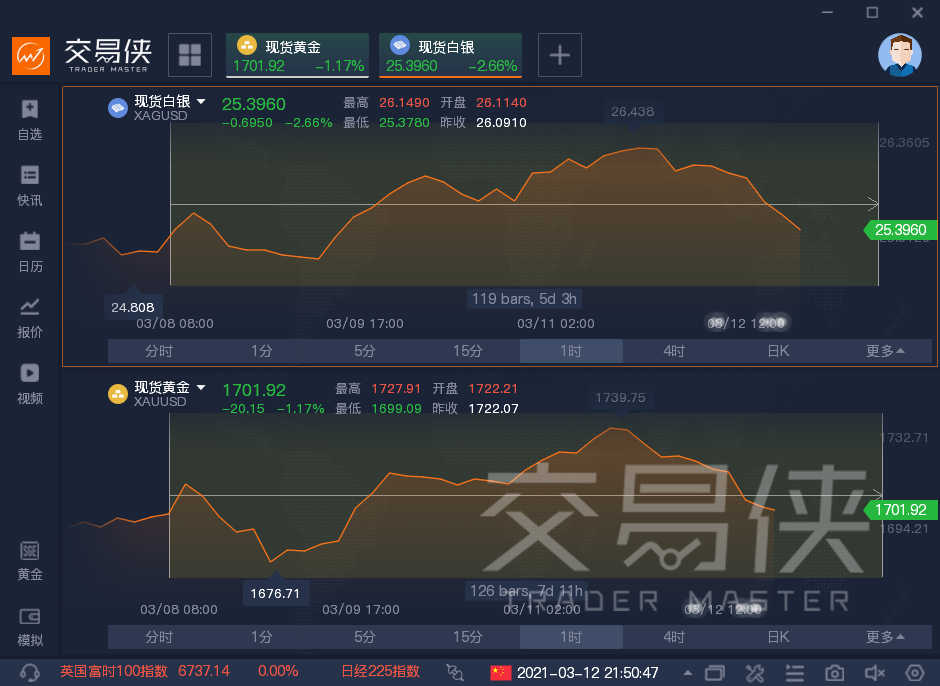Expand 更多 timeframes on gold chart
This screenshot has height=686, width=940.
(885, 637)
